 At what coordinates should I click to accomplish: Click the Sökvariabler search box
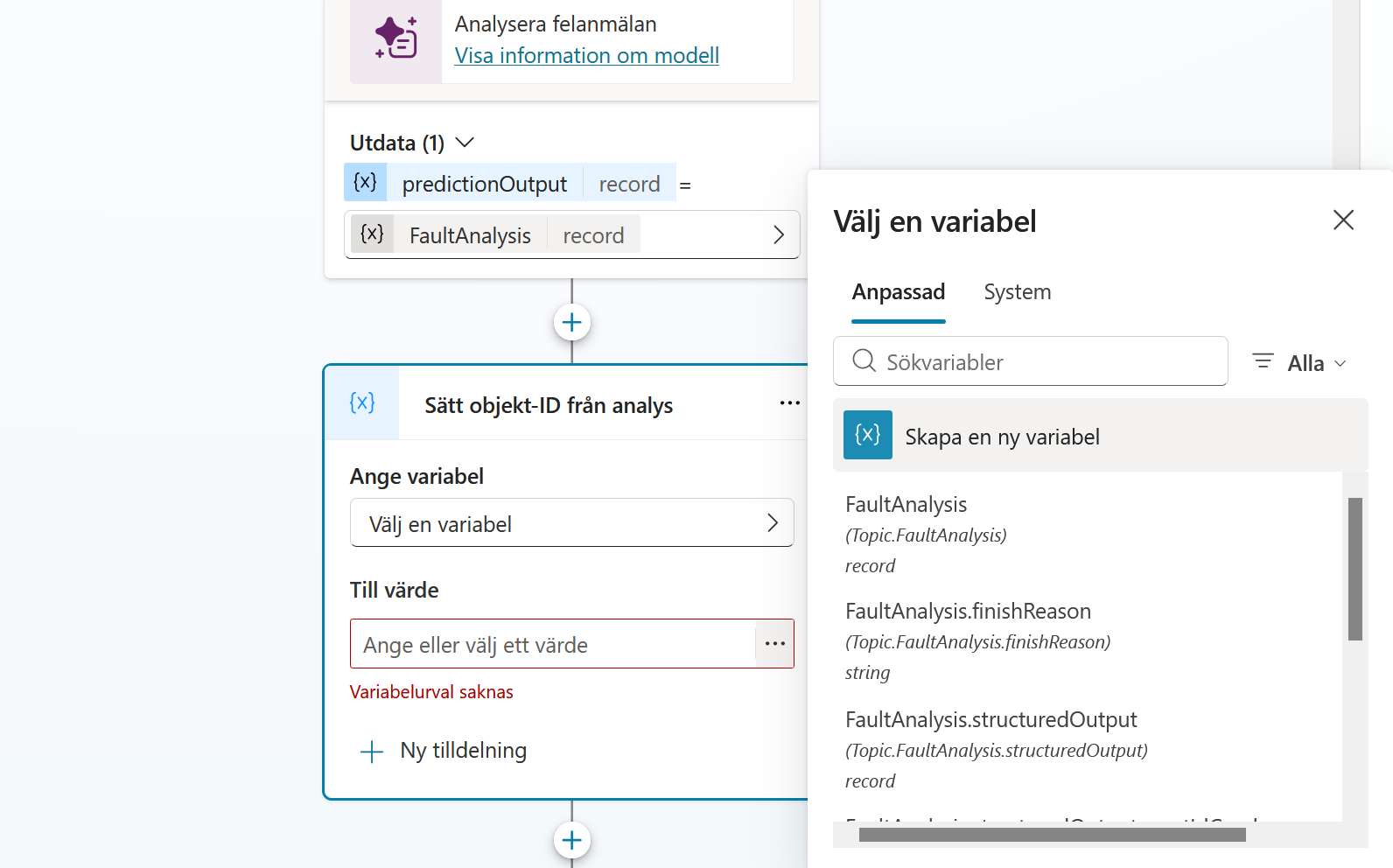1031,361
